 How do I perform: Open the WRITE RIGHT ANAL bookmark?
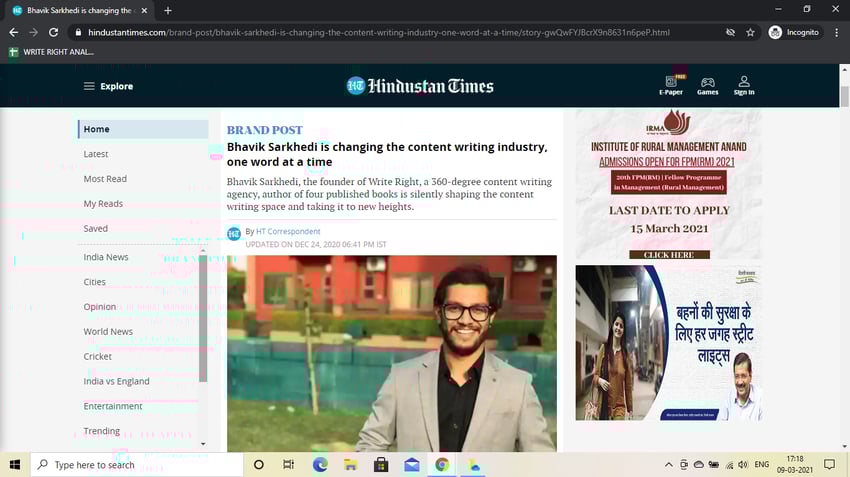pos(52,52)
